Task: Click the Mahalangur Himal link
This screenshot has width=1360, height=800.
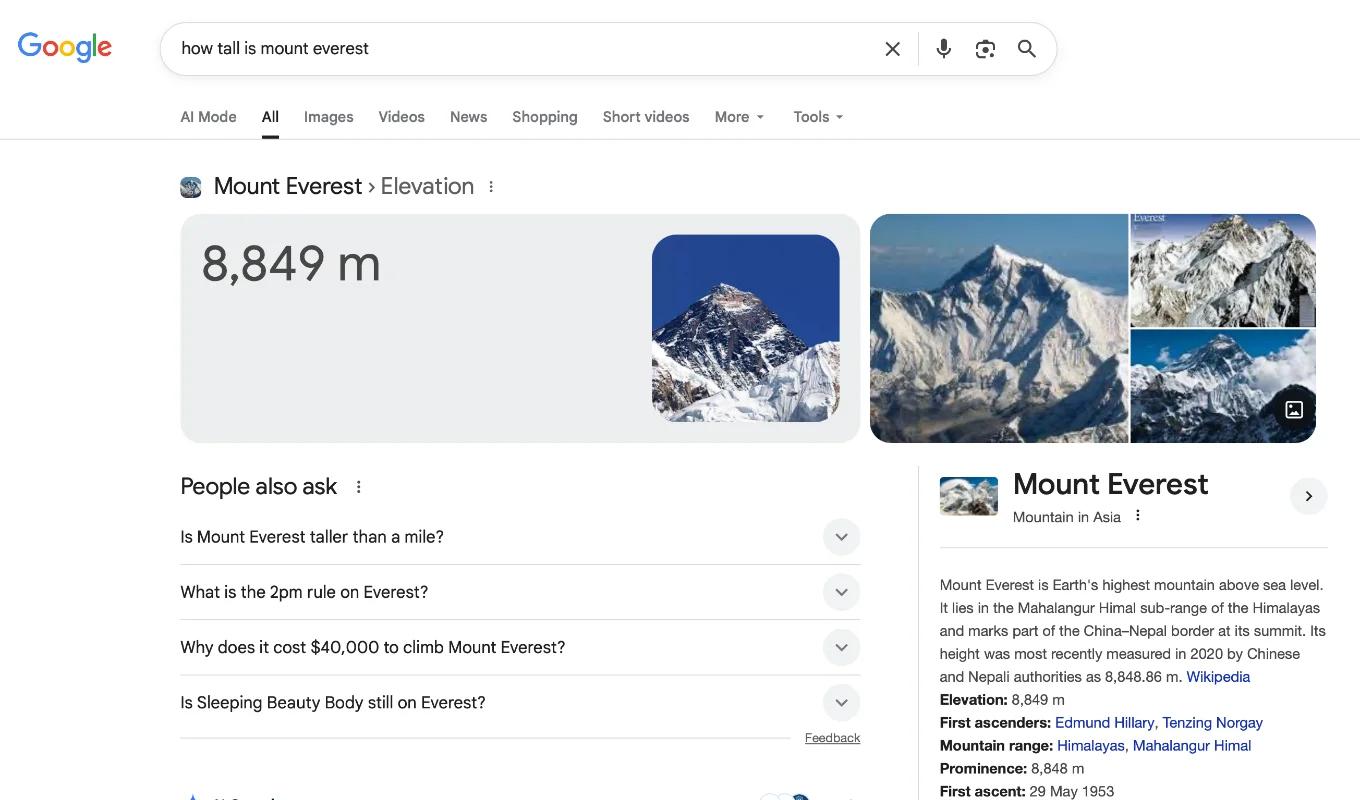Action: point(1192,746)
